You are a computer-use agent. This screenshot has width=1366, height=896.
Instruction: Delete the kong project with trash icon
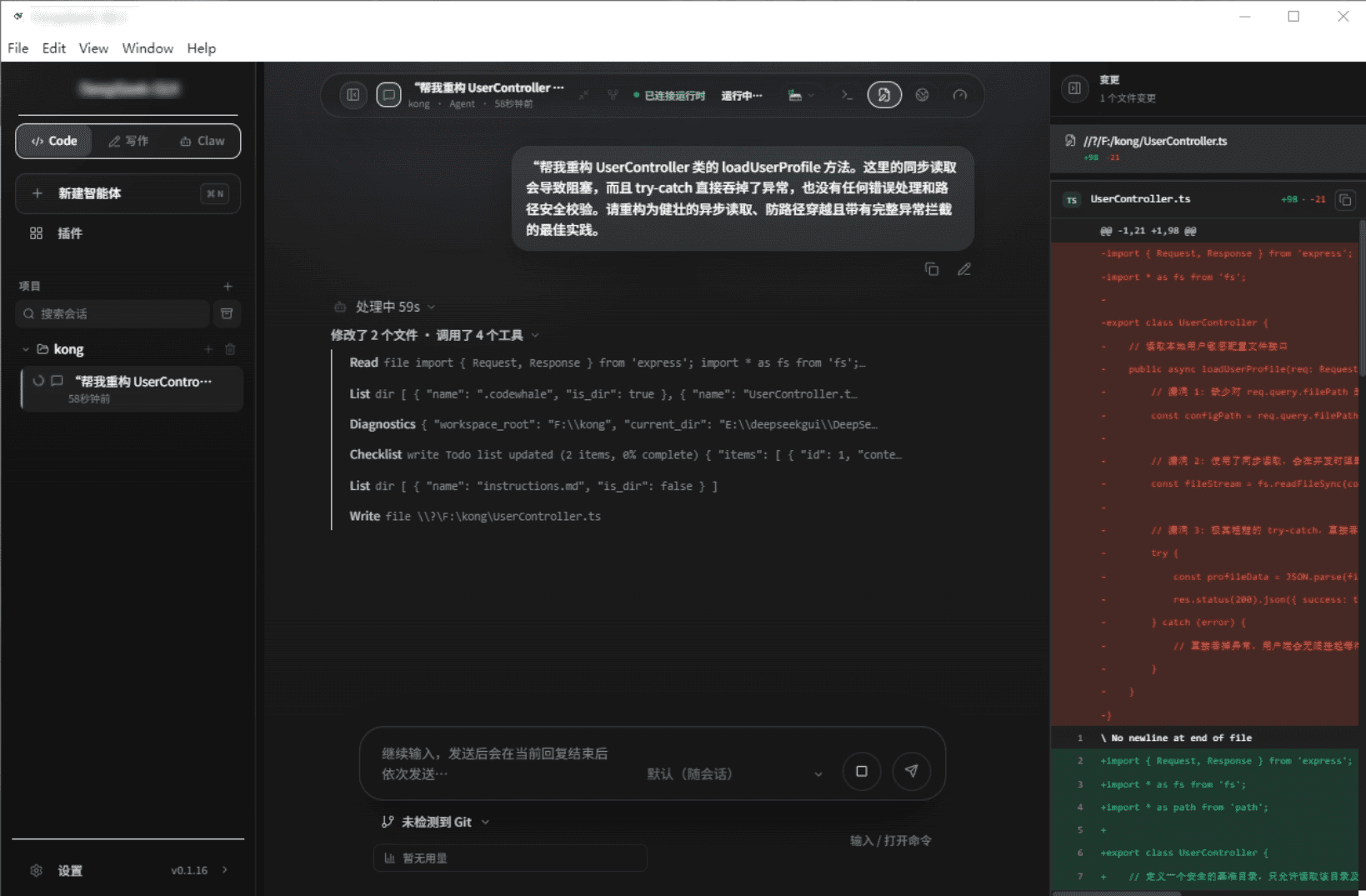point(230,349)
